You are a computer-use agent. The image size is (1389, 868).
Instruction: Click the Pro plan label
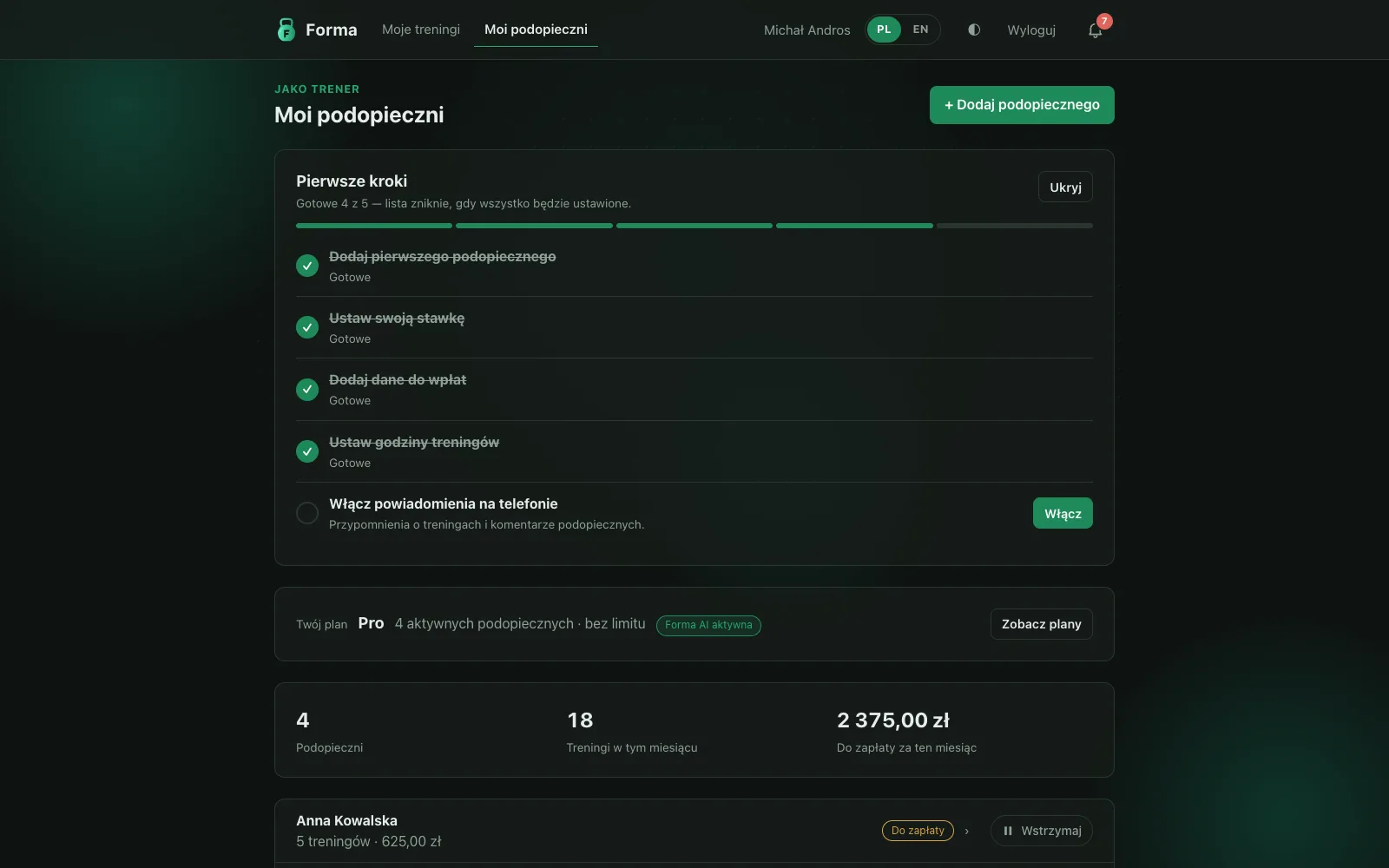pyautogui.click(x=371, y=623)
